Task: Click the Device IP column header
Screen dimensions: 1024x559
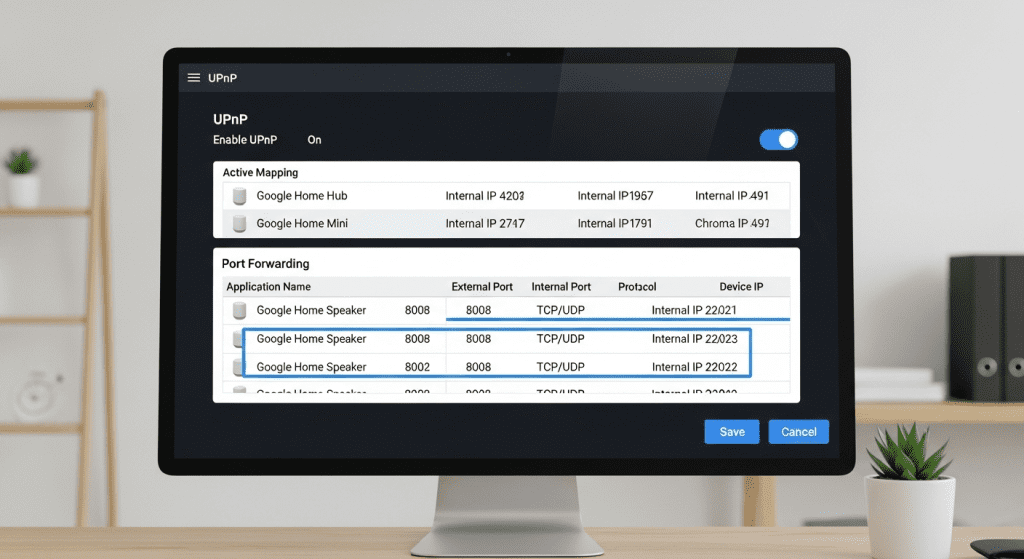Action: click(741, 287)
